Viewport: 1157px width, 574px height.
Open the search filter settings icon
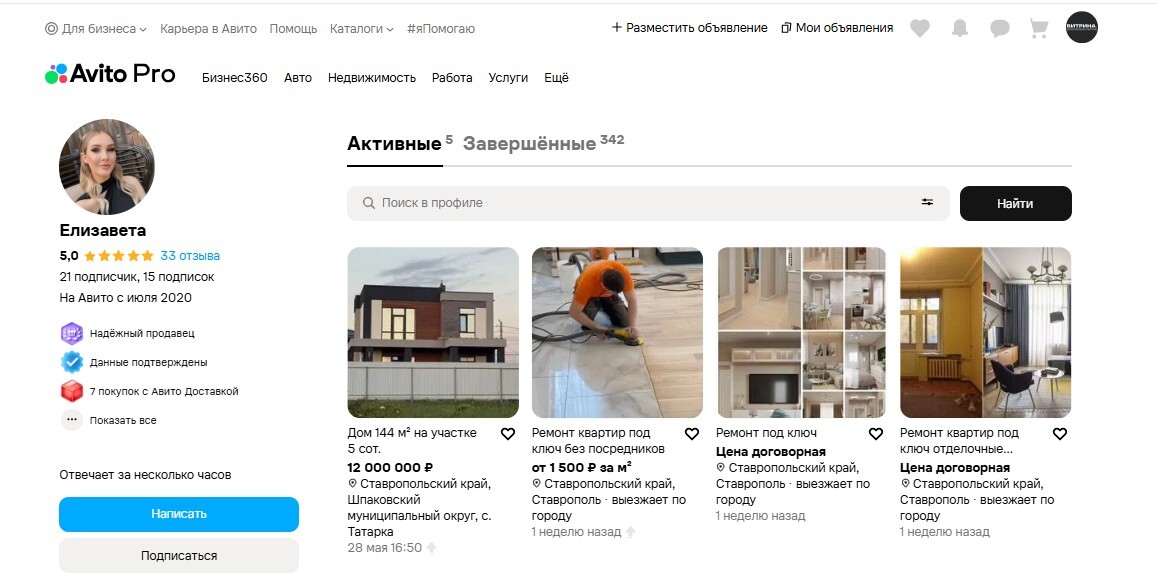click(x=927, y=202)
